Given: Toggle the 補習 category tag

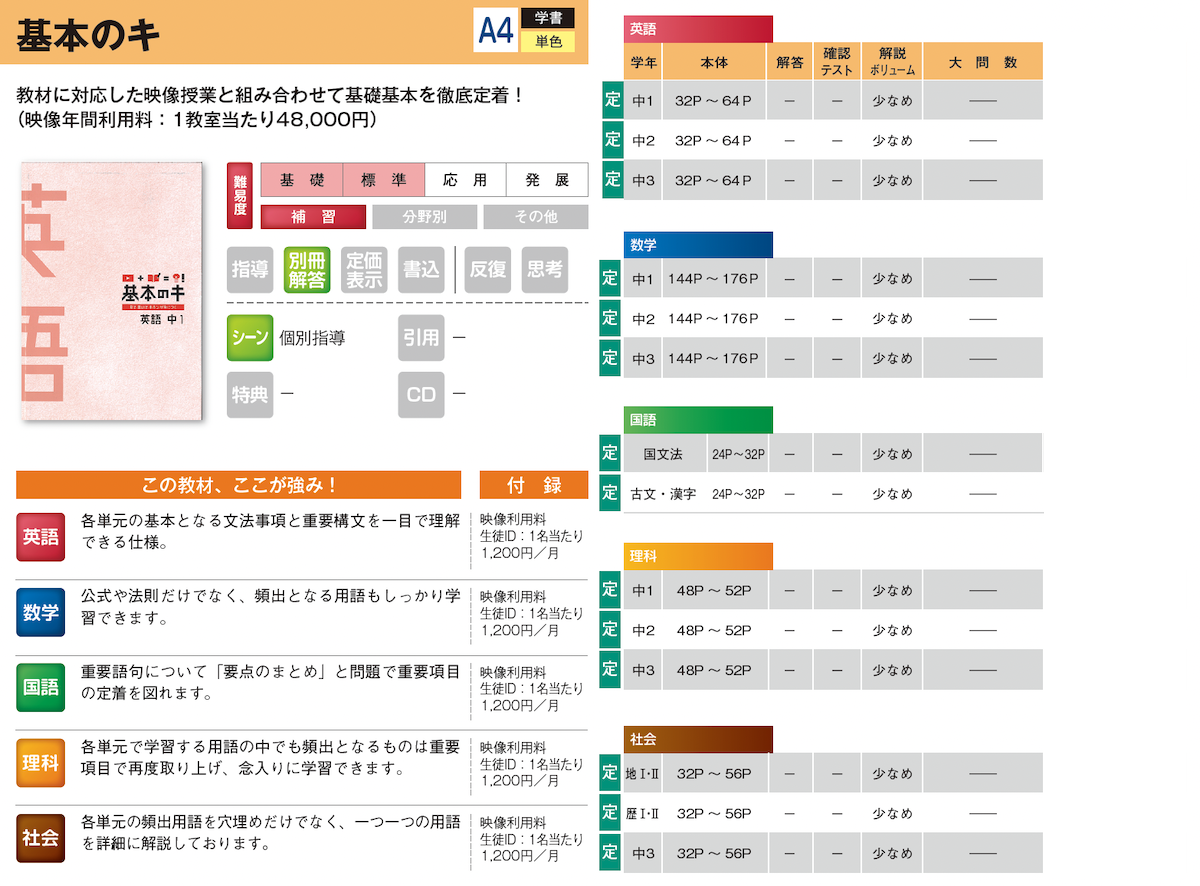Looking at the screenshot, I should click(x=313, y=217).
